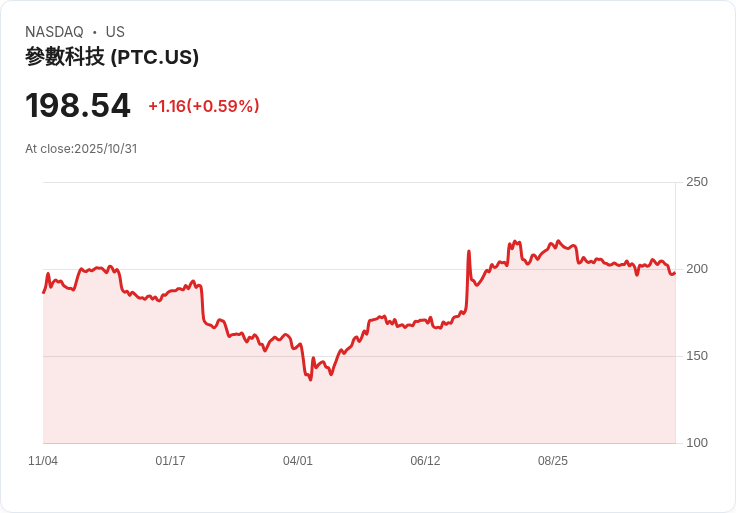736x513 pixels.
Task: Select the 04/01 date on x-axis
Action: pyautogui.click(x=298, y=461)
